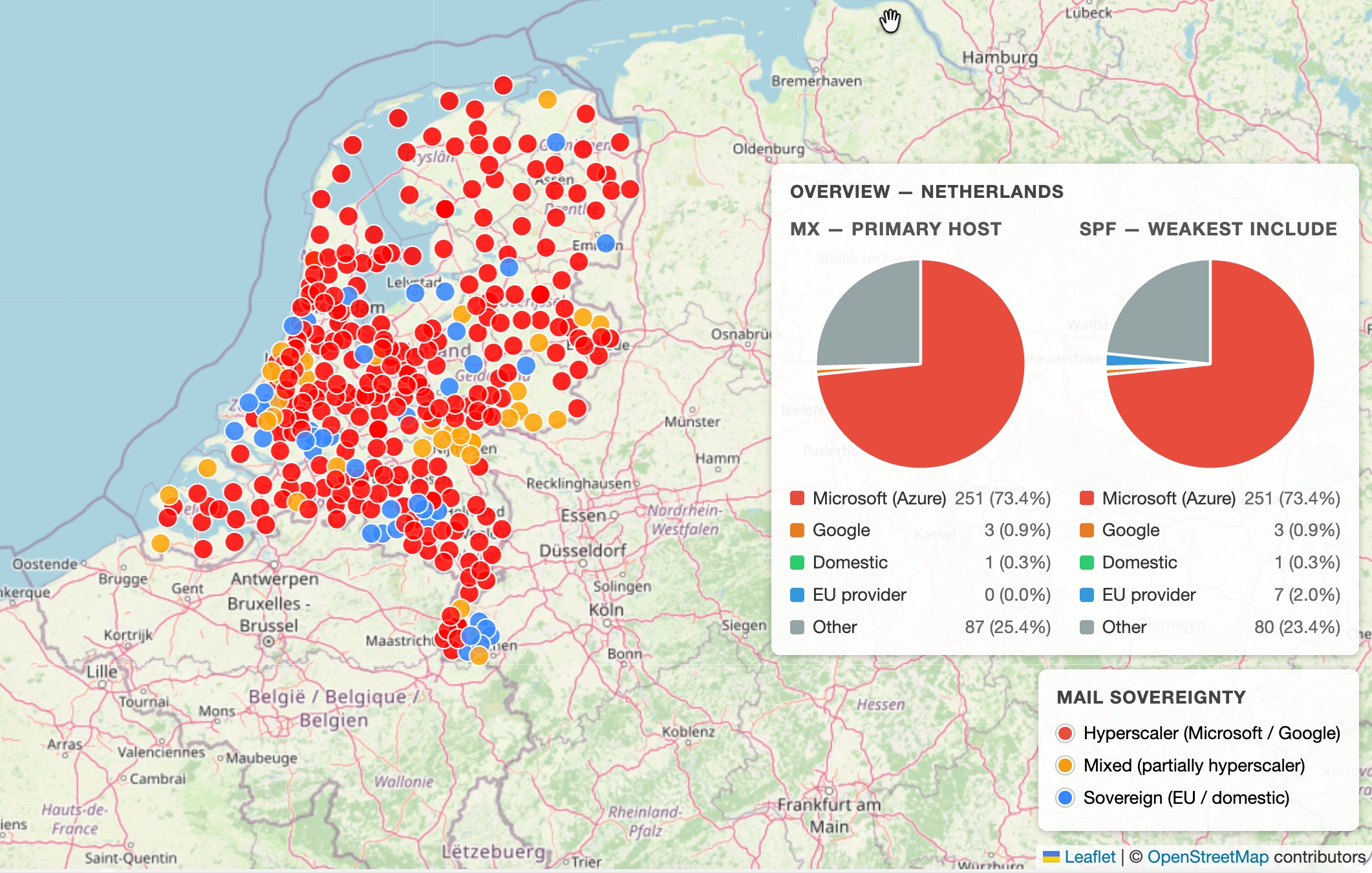Click the blue Sovereign legend circle icon
Image resolution: width=1372 pixels, height=873 pixels.
pos(1065,798)
